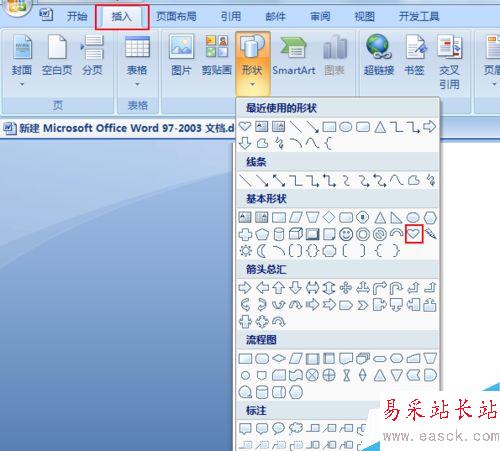The width and height of the screenshot is (500, 451).
Task: Choose the donut ring shape
Action: [363, 234]
